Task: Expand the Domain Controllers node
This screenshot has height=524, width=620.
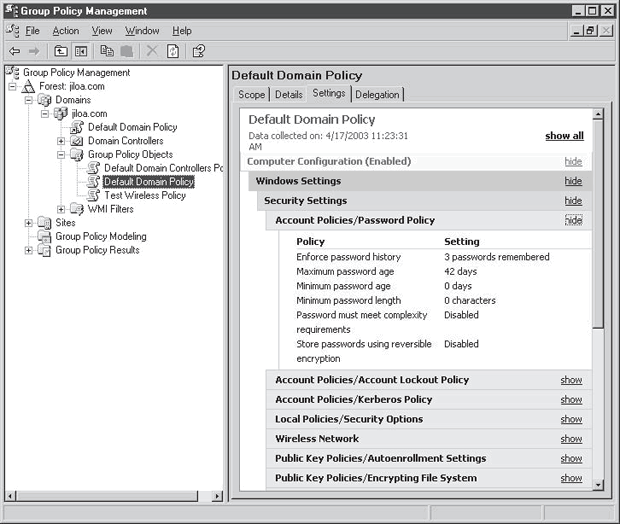Action: (61, 141)
